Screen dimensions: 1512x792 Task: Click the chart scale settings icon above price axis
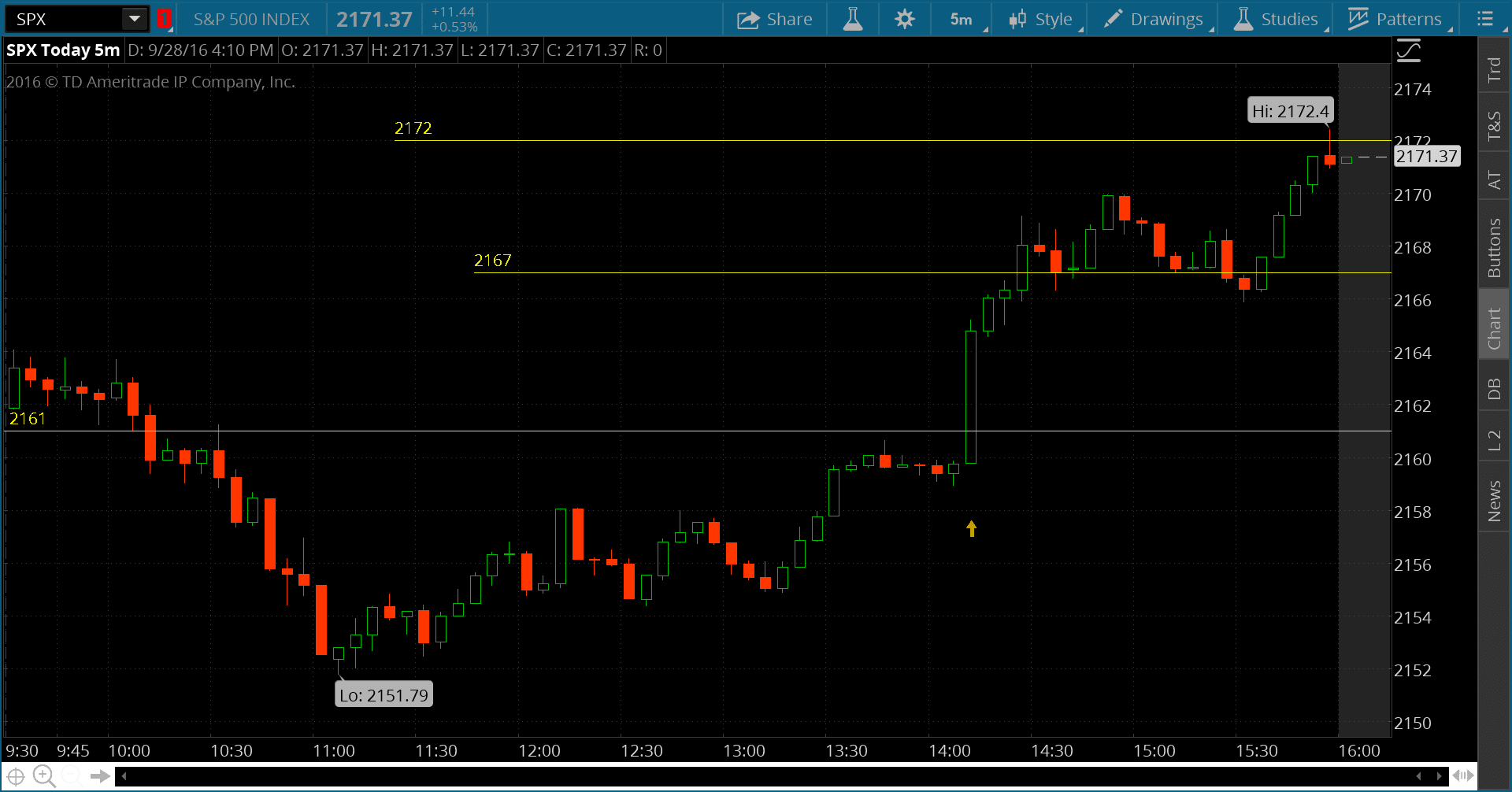(1409, 51)
